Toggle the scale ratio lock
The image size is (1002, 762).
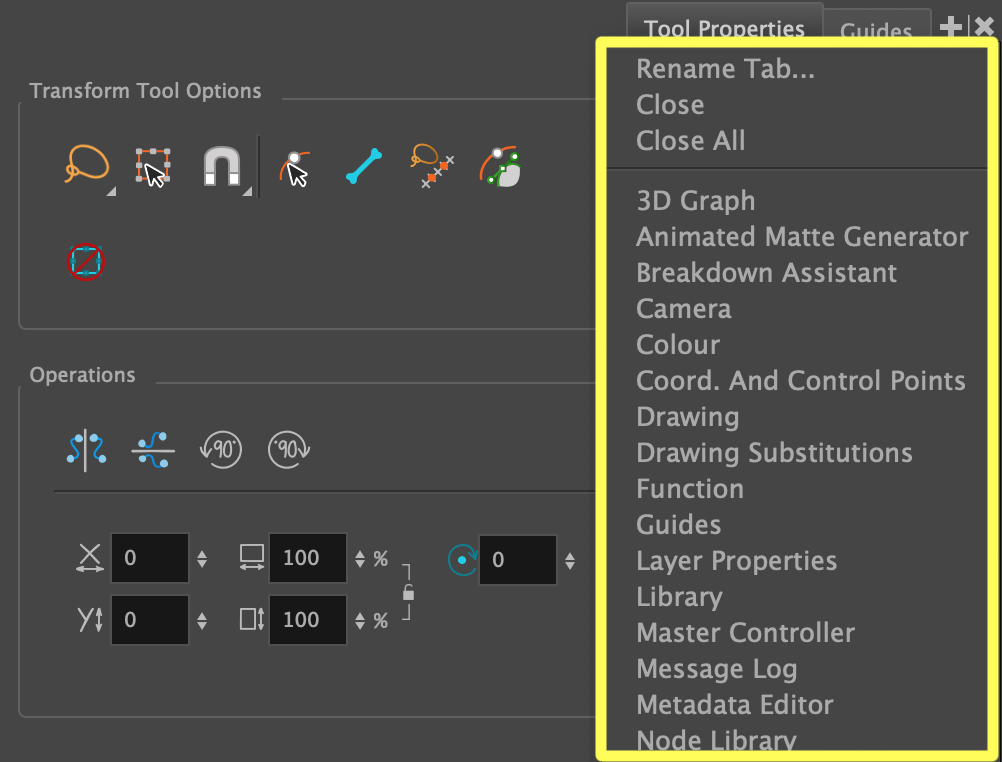408,592
